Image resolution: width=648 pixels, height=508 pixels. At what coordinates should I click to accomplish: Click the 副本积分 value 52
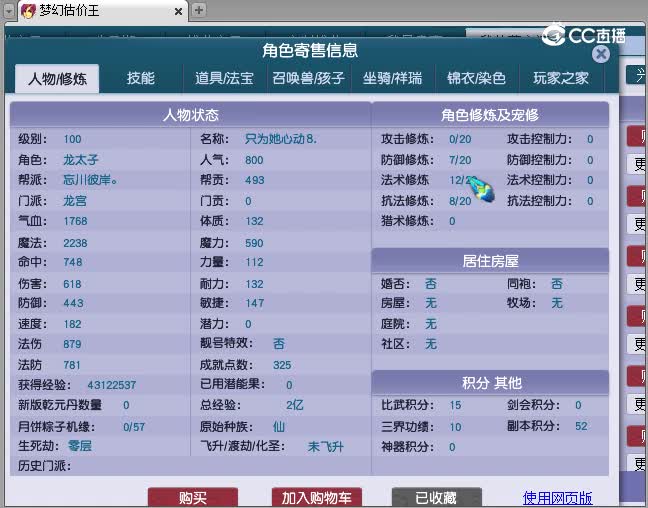click(x=581, y=426)
